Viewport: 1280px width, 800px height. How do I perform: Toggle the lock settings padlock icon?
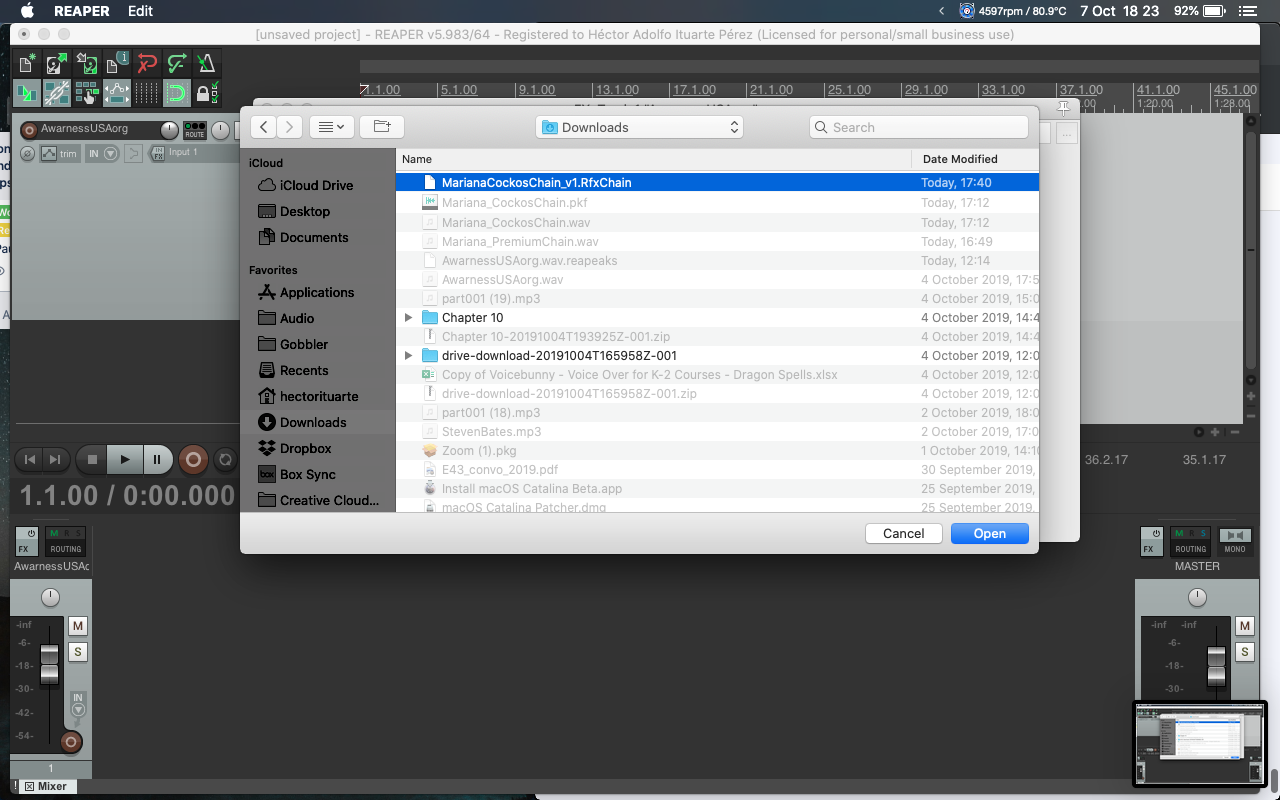tap(205, 94)
